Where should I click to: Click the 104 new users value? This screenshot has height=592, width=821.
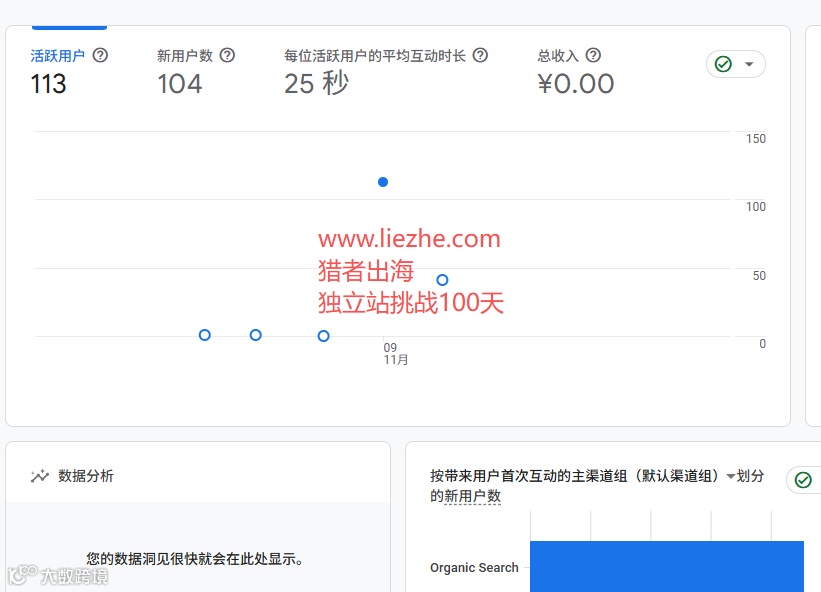180,84
